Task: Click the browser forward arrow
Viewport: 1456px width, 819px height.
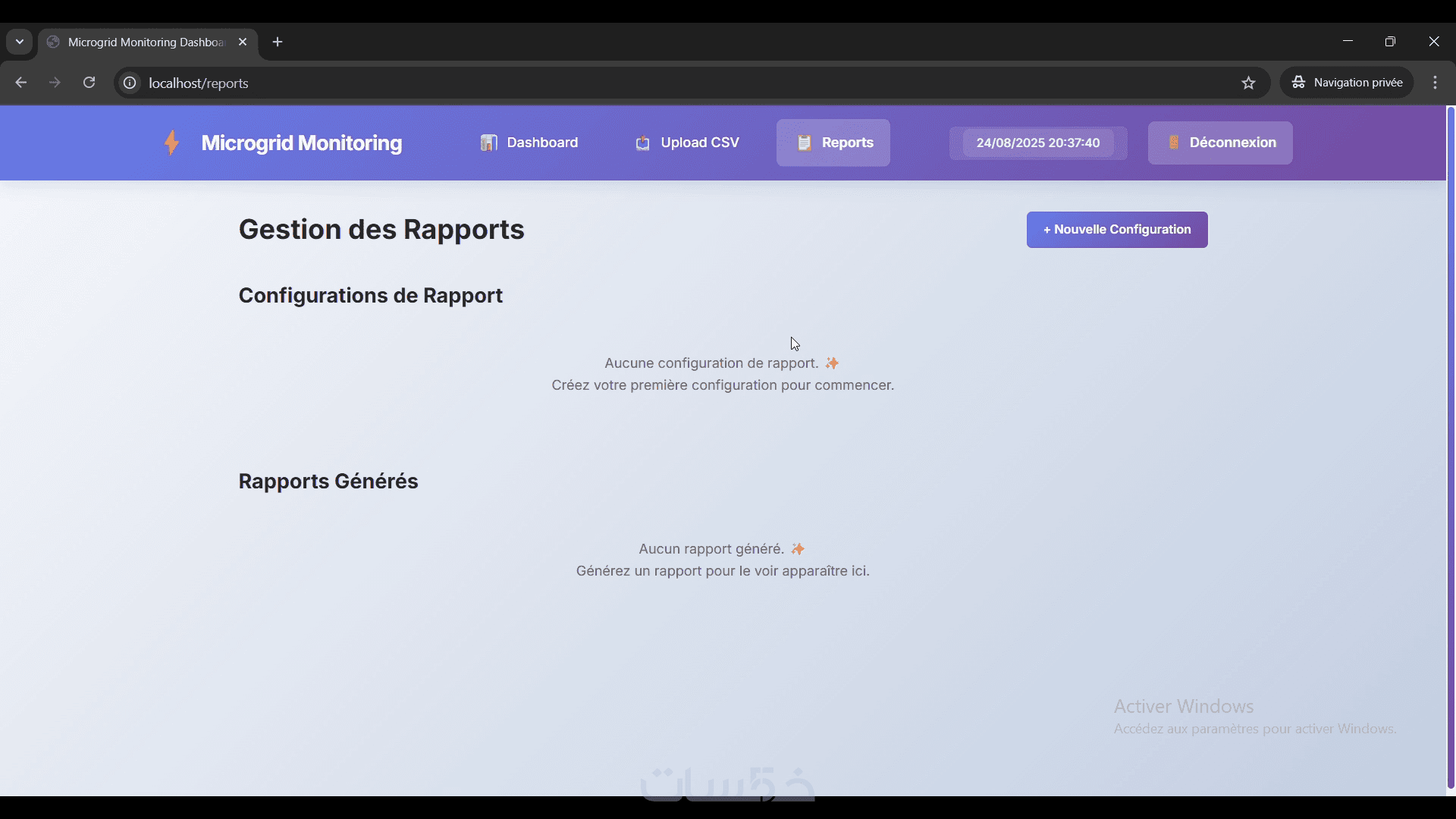Action: pyautogui.click(x=55, y=83)
